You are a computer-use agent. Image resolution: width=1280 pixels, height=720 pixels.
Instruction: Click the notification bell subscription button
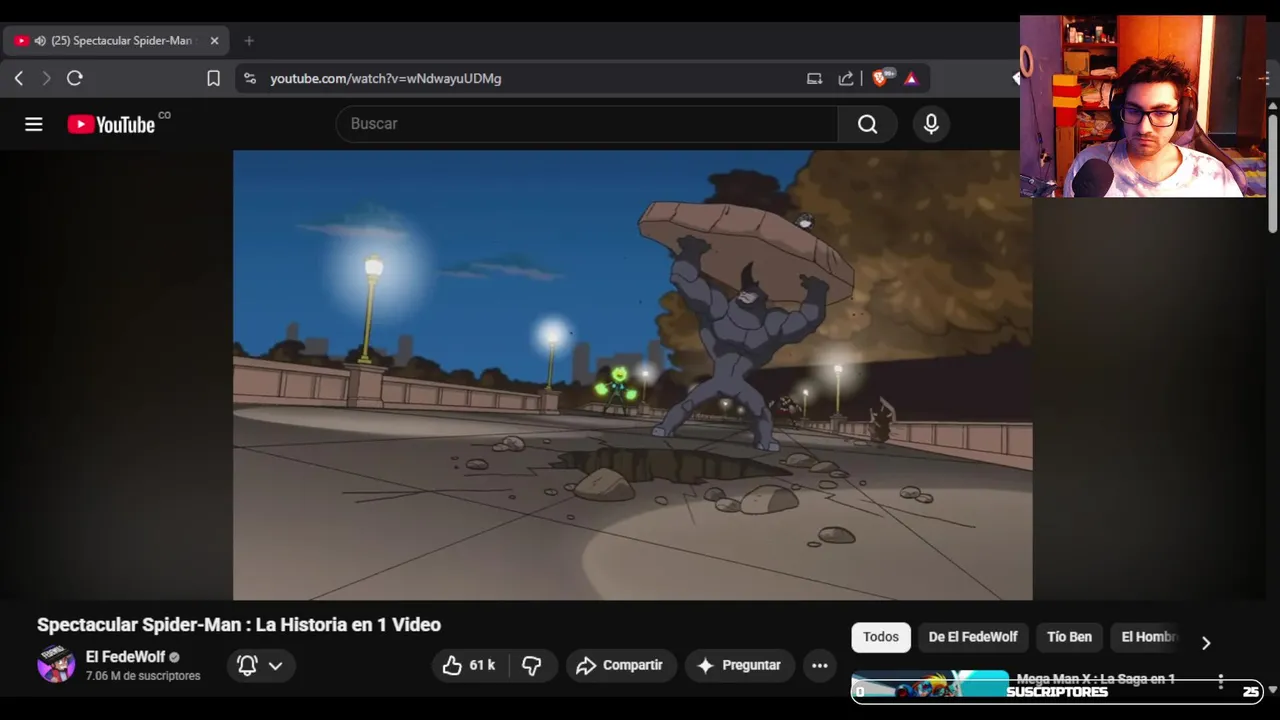247,665
